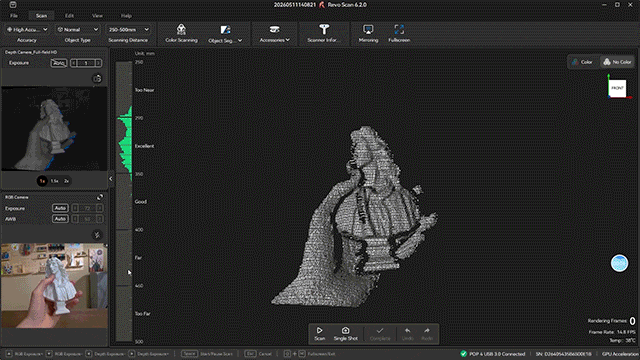Start scanning with the Scan play button
This screenshot has width=640, height=360.
click(320, 333)
